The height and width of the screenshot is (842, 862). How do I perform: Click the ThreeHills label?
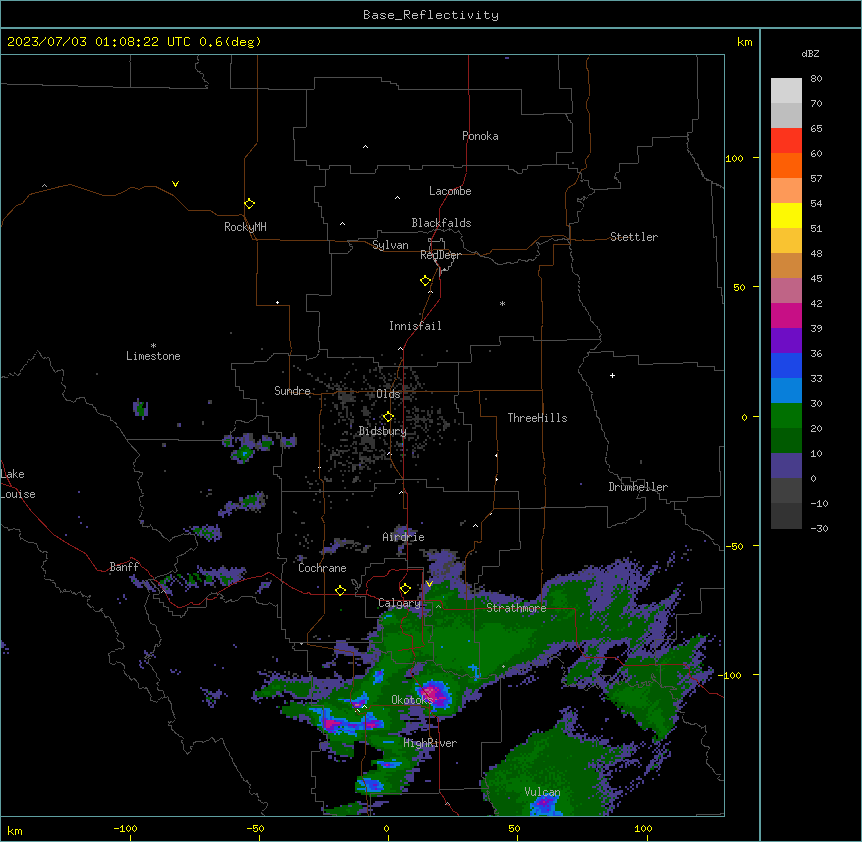(537, 418)
